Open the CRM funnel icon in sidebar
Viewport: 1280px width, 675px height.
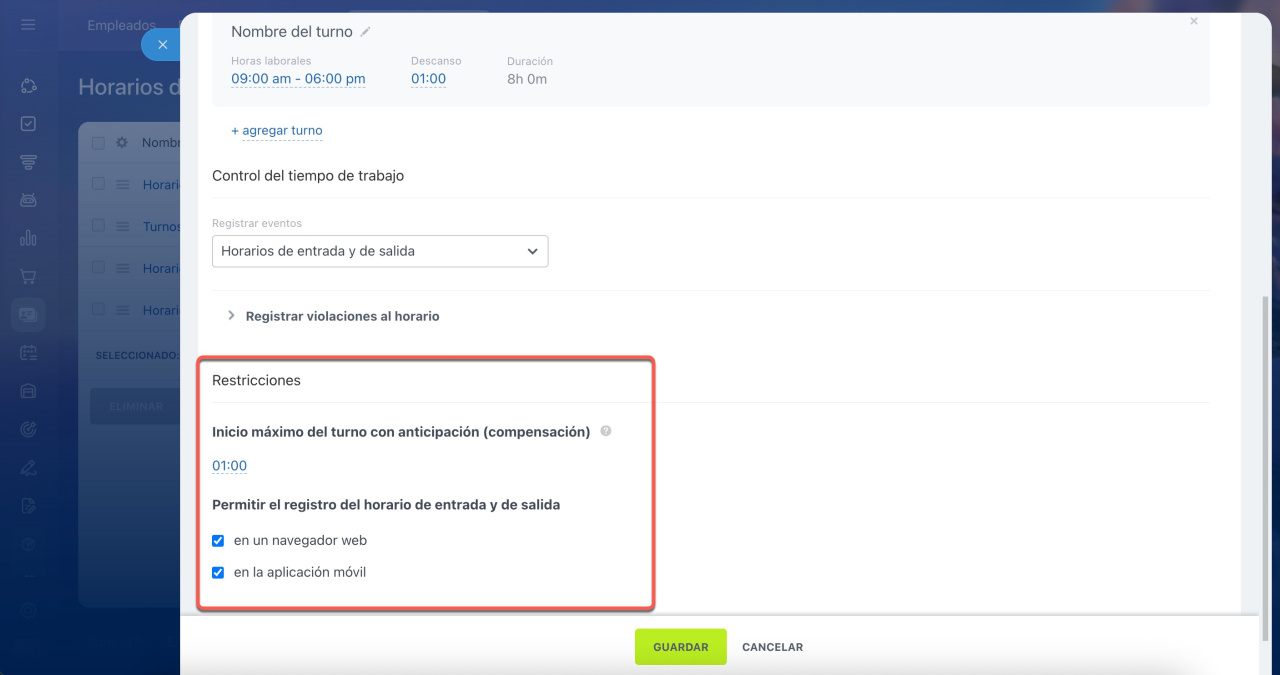(x=28, y=162)
